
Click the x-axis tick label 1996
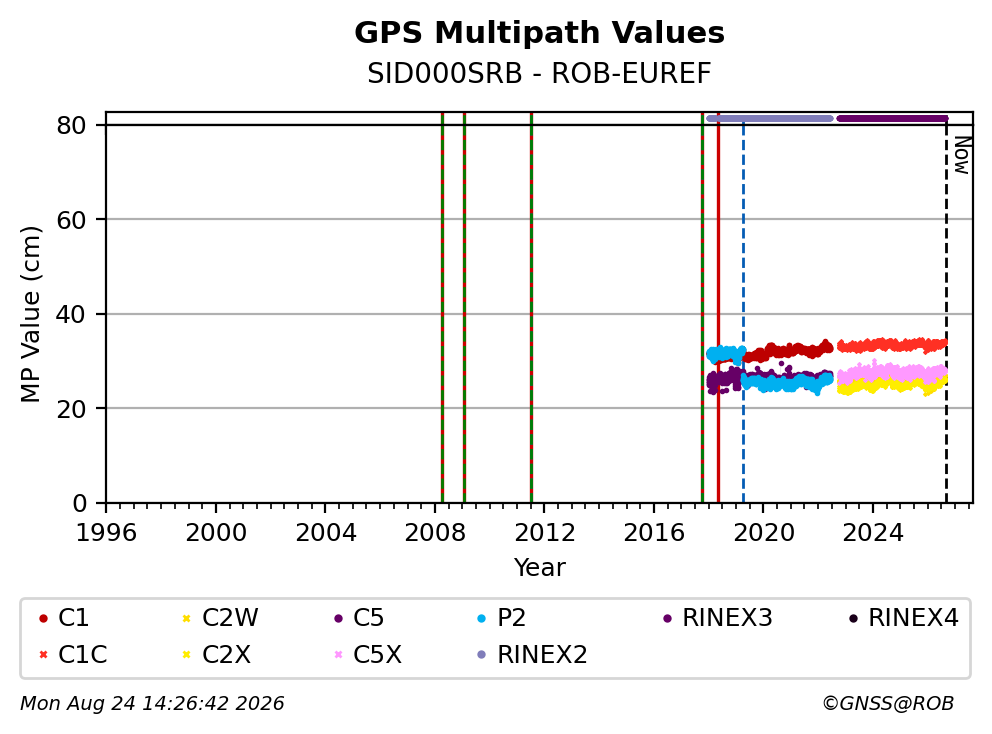(x=106, y=533)
